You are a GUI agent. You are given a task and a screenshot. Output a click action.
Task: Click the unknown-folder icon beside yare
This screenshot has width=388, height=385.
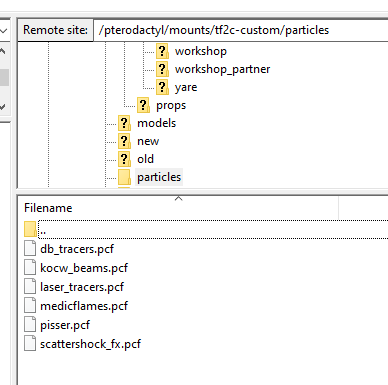(x=162, y=87)
